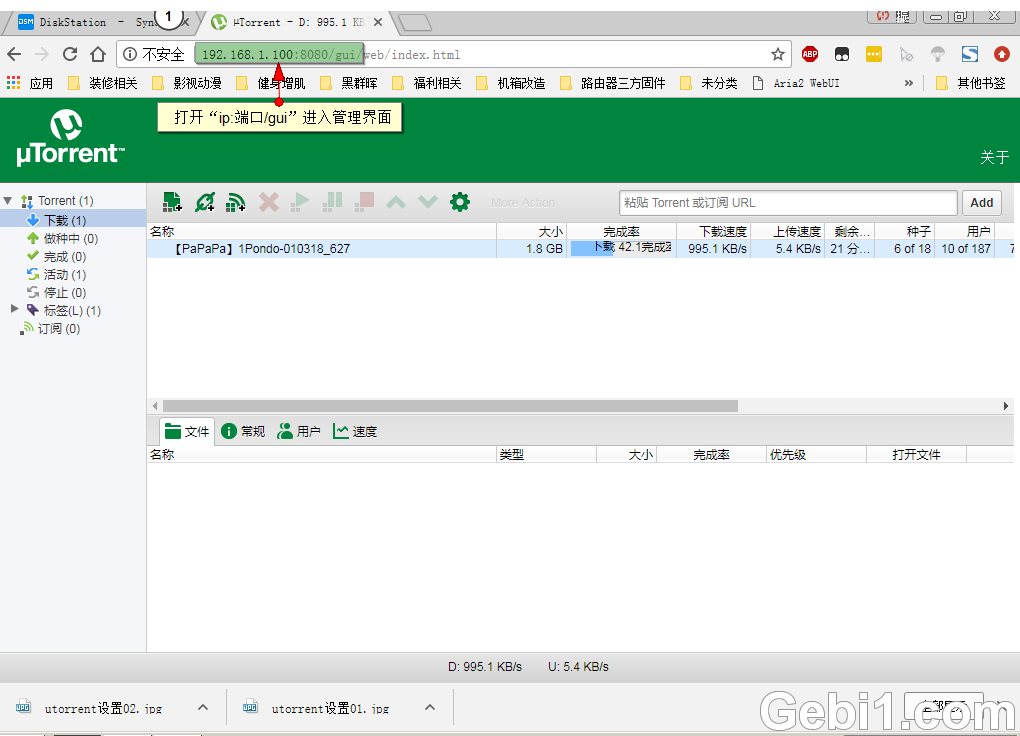Collapse the Torrent (1) tree node
Viewport: 1020px width, 736px height.
8,199
